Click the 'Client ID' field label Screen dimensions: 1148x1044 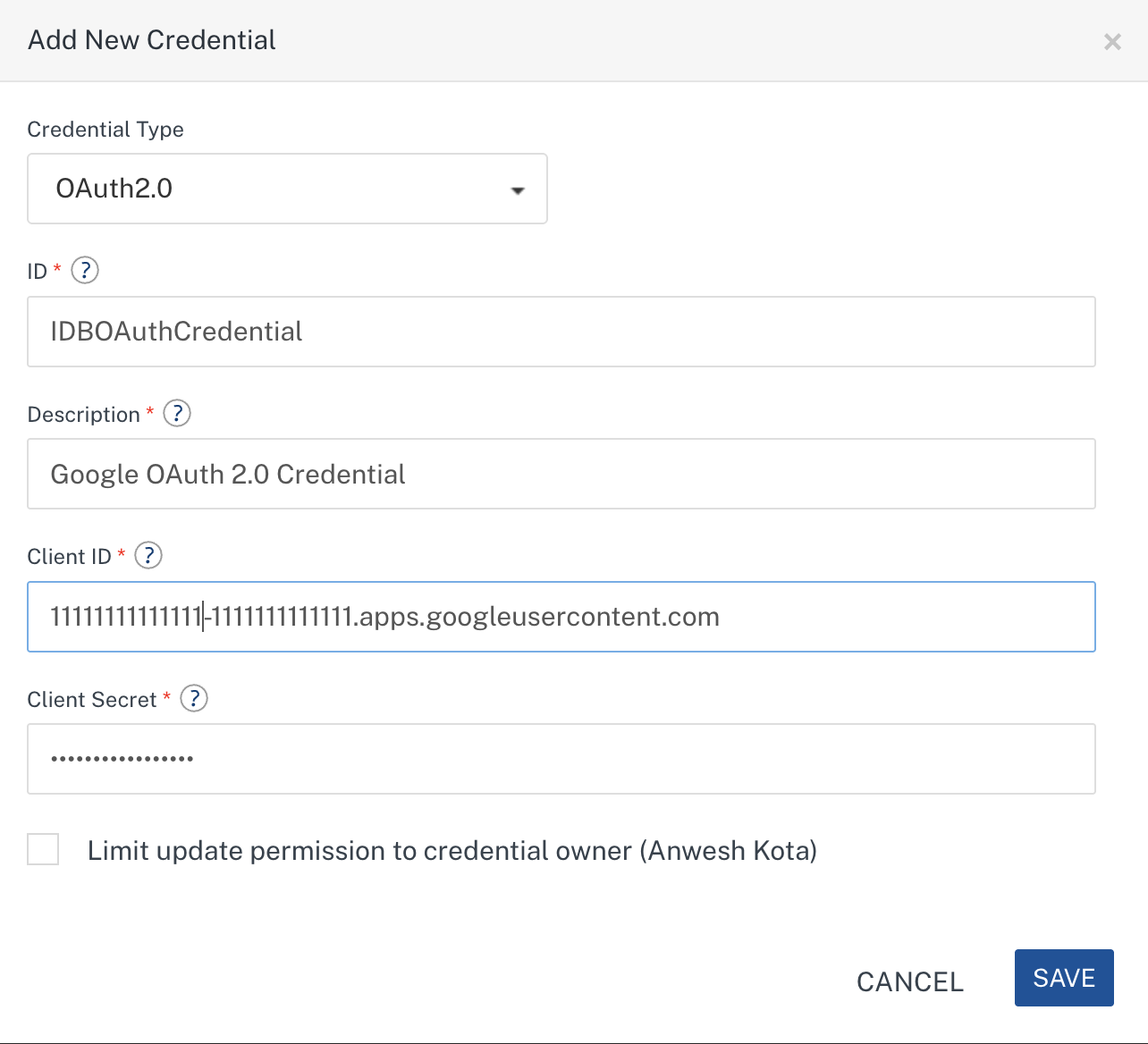(x=69, y=557)
